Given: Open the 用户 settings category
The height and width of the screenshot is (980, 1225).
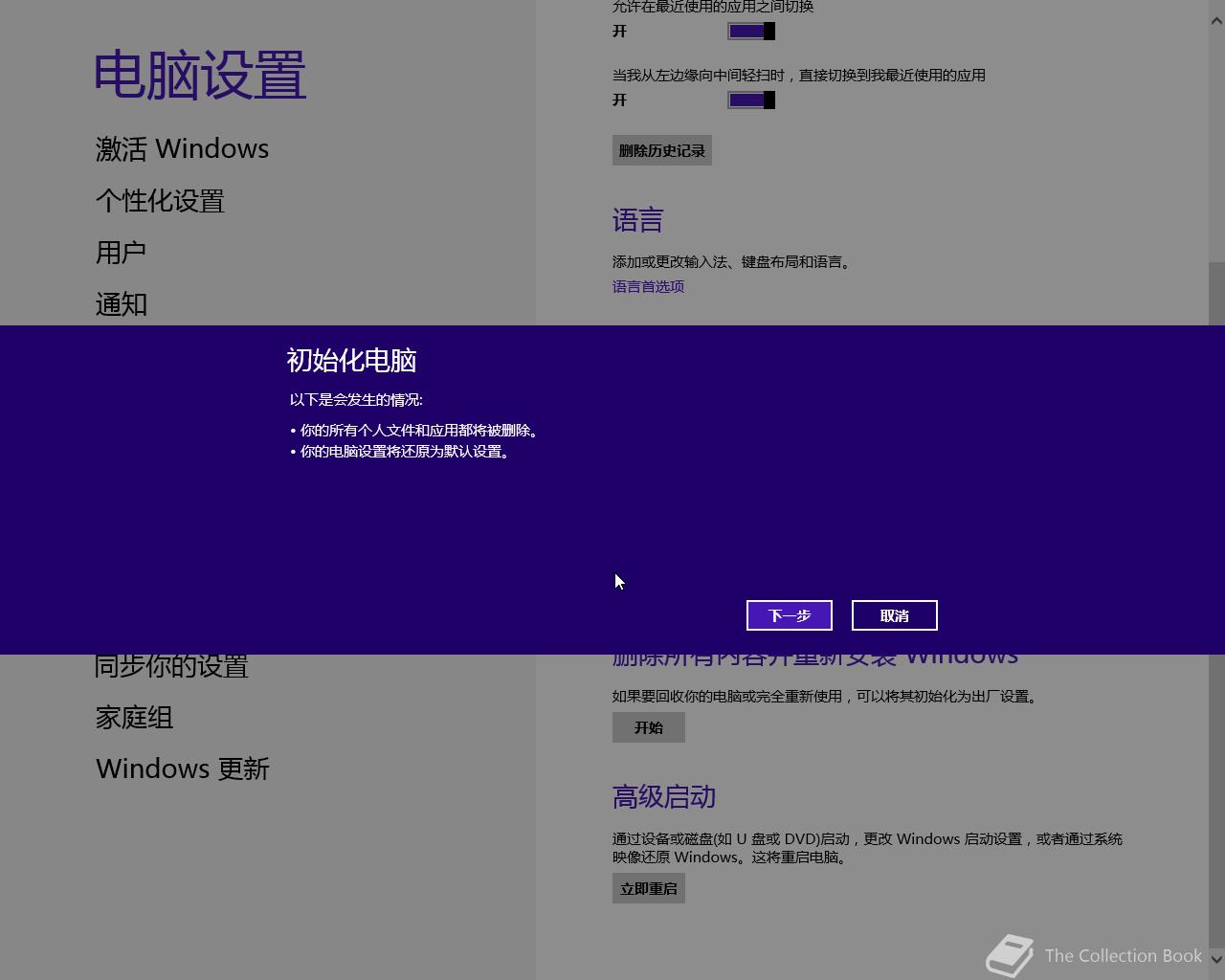Looking at the screenshot, I should tap(121, 253).
